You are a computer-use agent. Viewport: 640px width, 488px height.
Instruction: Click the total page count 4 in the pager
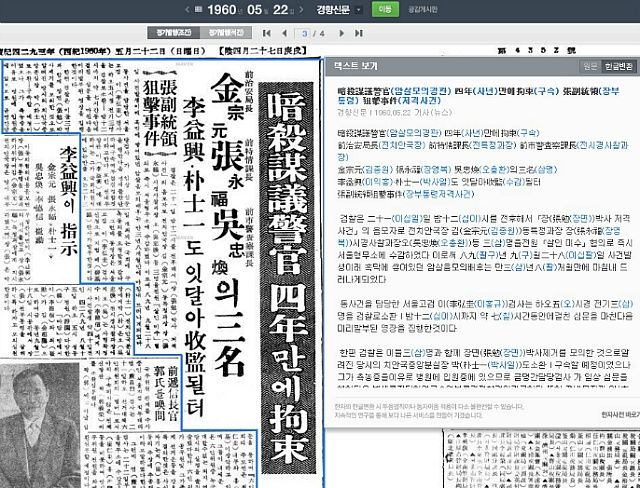322,33
